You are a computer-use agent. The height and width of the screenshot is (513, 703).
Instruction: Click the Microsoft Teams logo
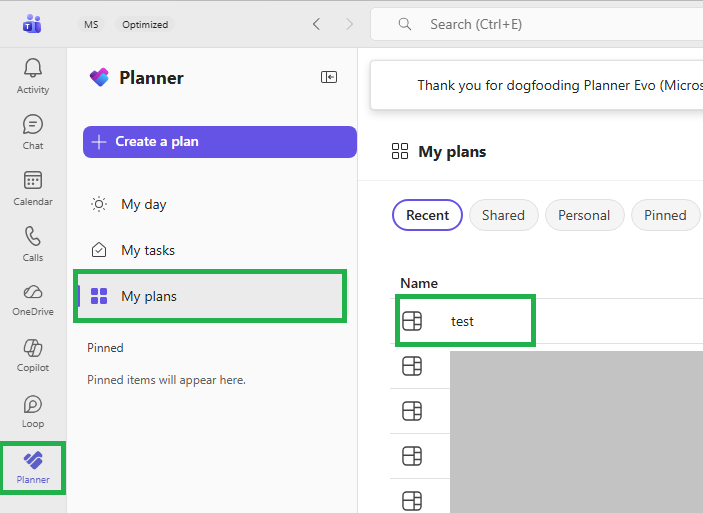32,24
